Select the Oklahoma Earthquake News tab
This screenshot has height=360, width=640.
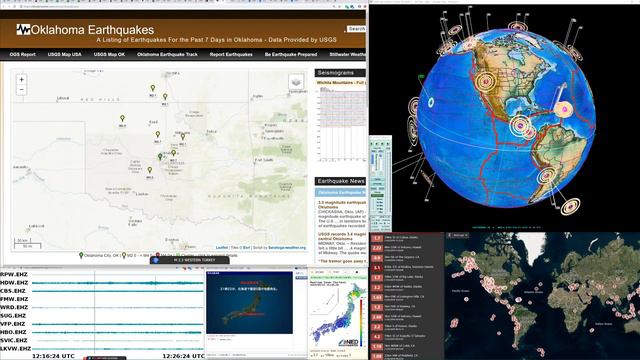[x=340, y=192]
